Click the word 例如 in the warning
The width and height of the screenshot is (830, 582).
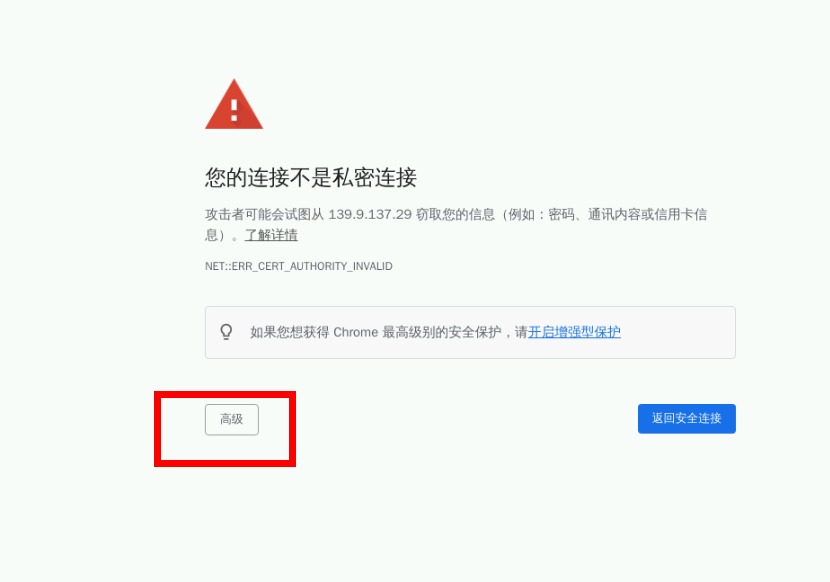coord(521,214)
